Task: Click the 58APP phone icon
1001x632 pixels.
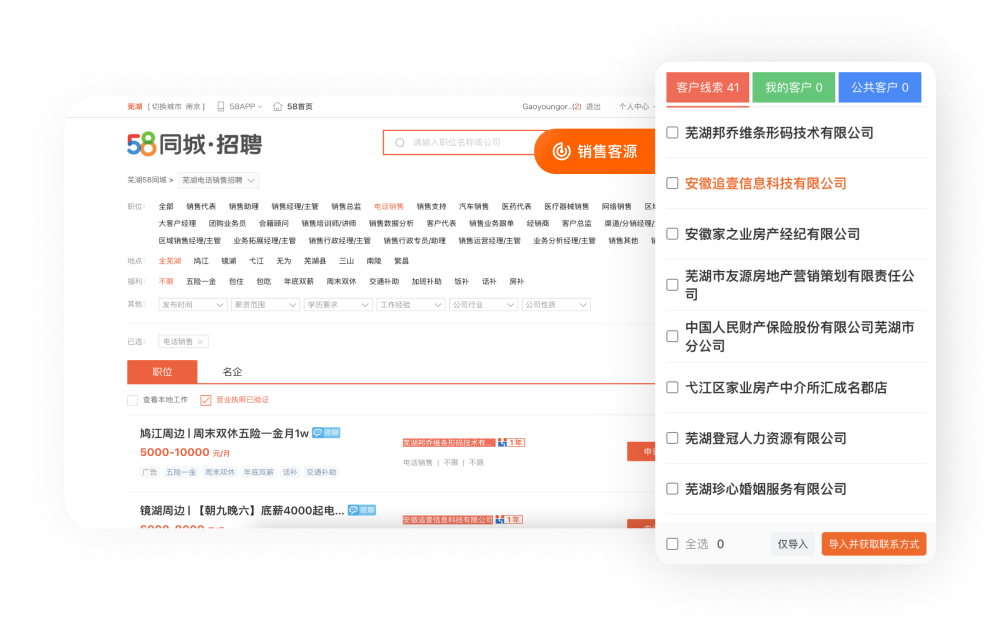Action: coord(221,106)
